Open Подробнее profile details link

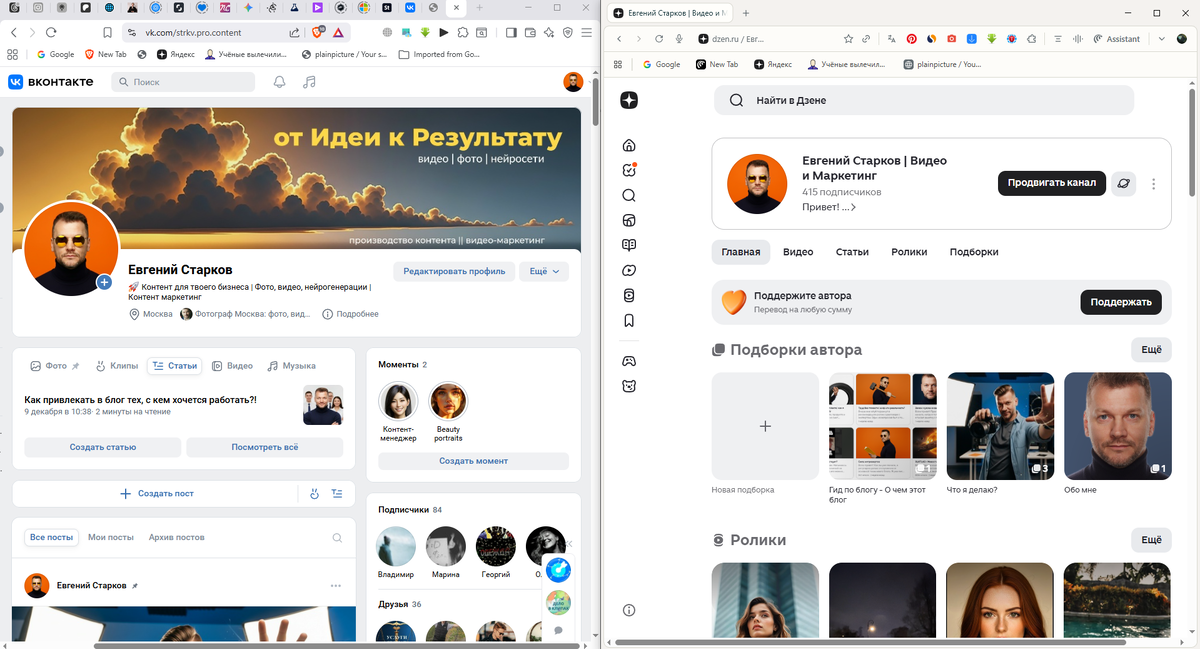point(350,314)
